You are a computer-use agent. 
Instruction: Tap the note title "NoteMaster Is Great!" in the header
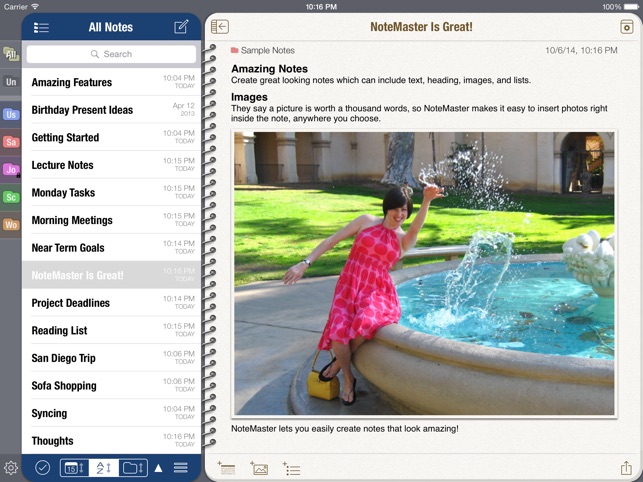pyautogui.click(x=421, y=27)
